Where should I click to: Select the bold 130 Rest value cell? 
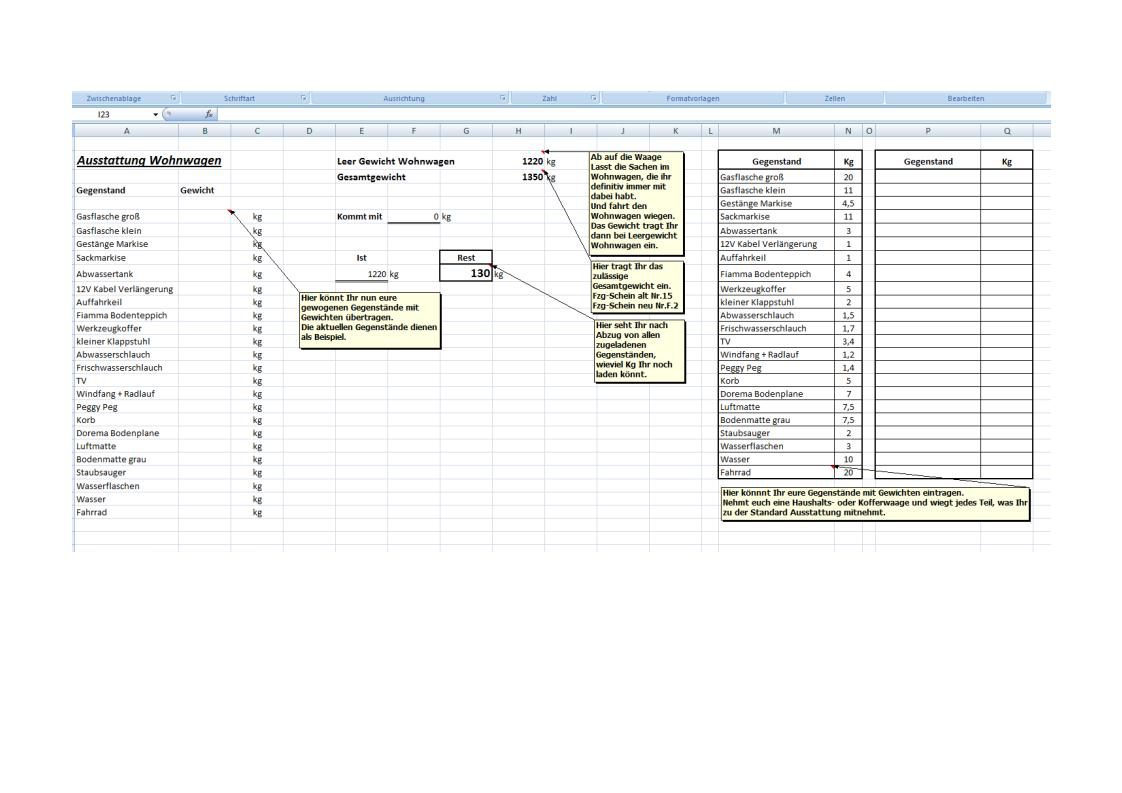(x=466, y=273)
